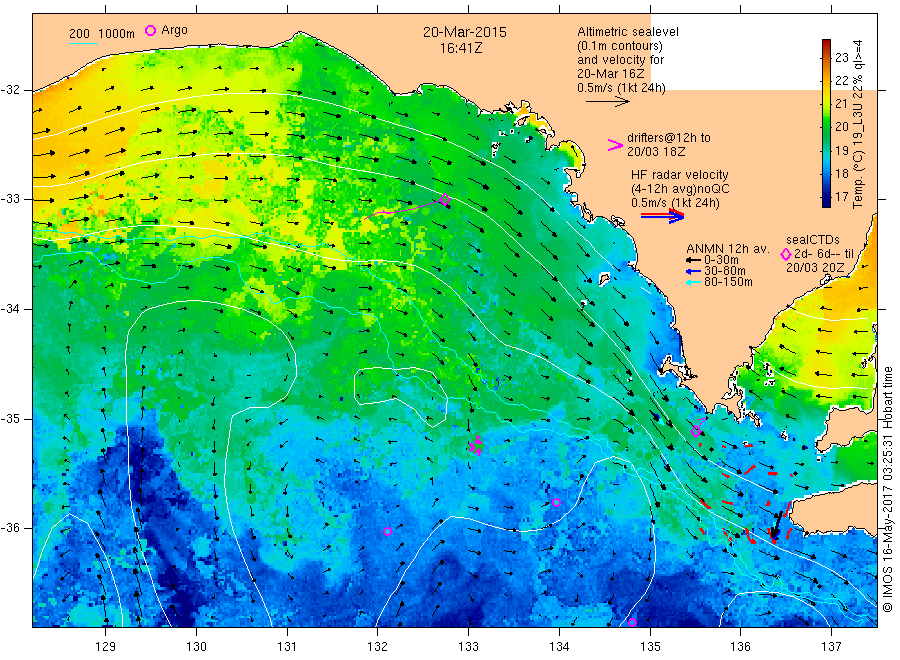
Task: Click the blue ANMN 30-80m arrow legend
Action: pos(693,271)
